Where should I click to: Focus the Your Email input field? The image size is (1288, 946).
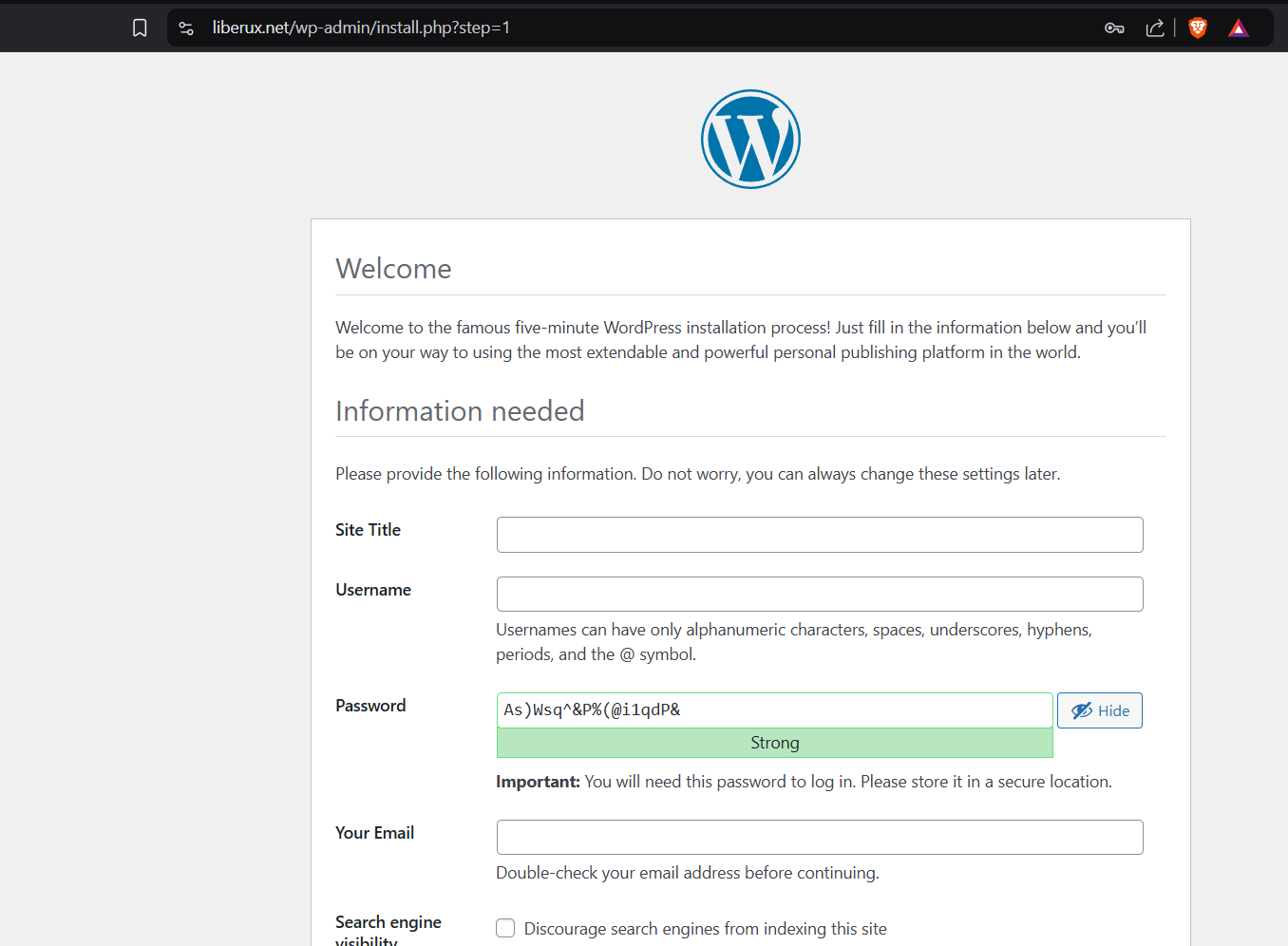click(820, 838)
